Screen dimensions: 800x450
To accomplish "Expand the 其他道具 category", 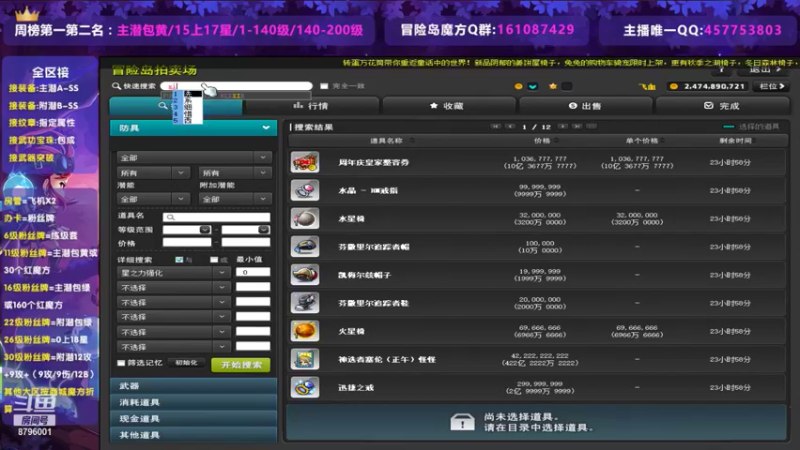I will tap(194, 435).
